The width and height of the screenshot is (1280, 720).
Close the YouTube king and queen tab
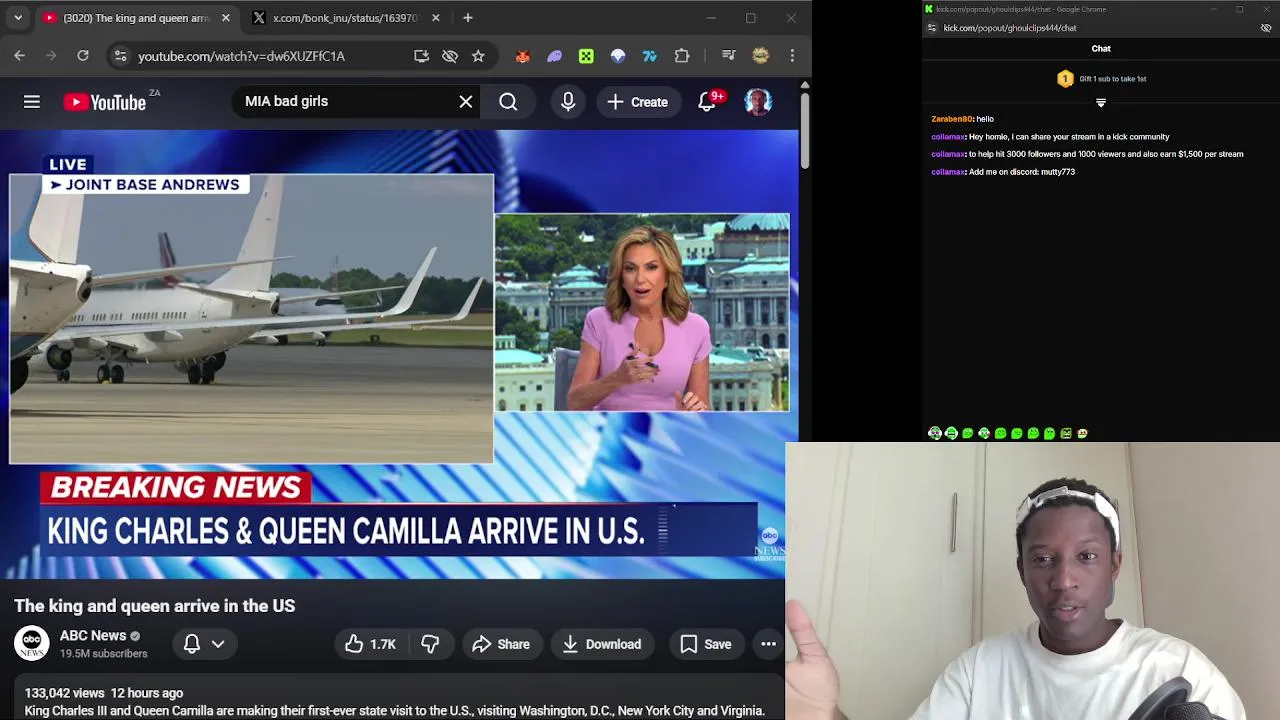[x=226, y=18]
